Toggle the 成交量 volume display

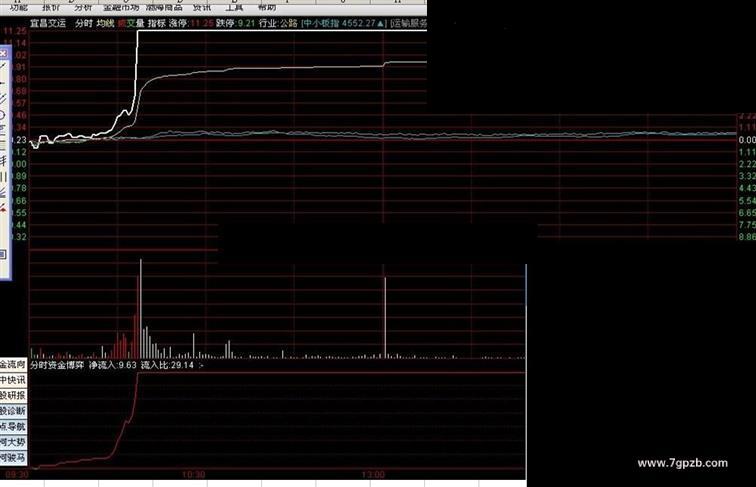coord(131,23)
